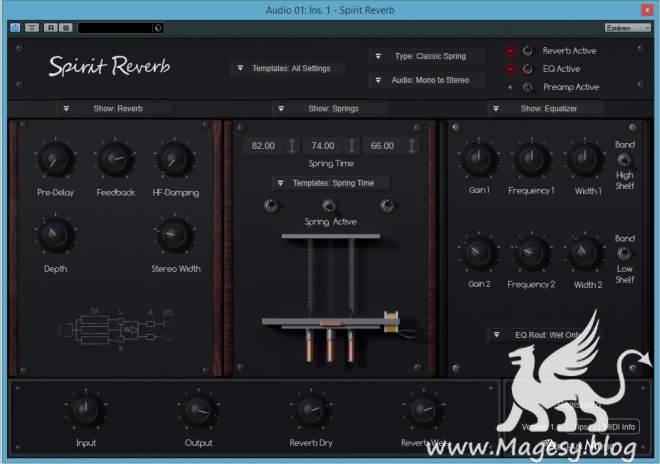This screenshot has width=660, height=464.
Task: Click the Width 1 EQ knob
Action: pyautogui.click(x=585, y=159)
